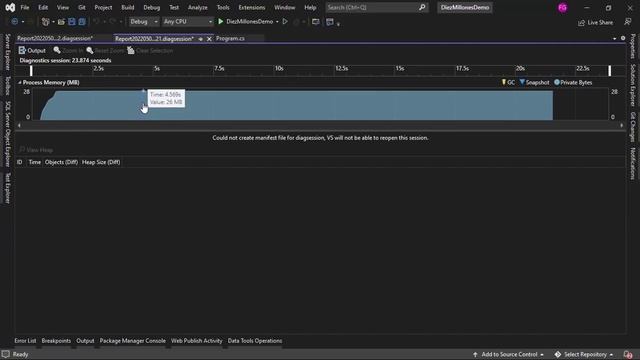640x360 pixels.
Task: Open the Analyze menu
Action: tap(198, 7)
